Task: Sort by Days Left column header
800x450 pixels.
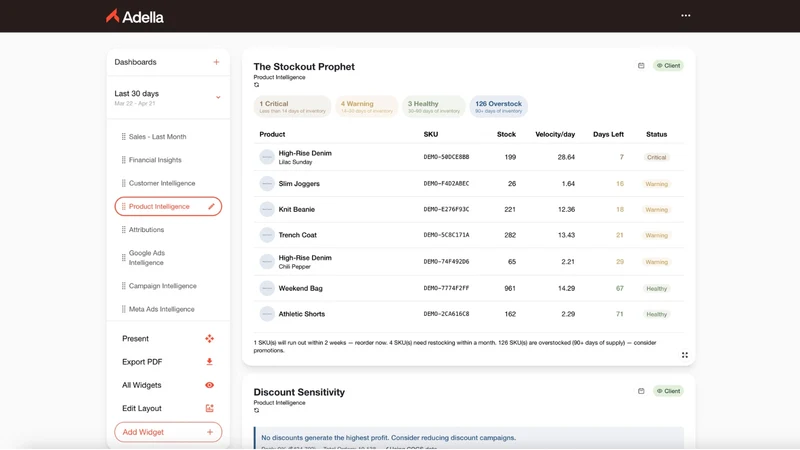Action: tap(608, 134)
